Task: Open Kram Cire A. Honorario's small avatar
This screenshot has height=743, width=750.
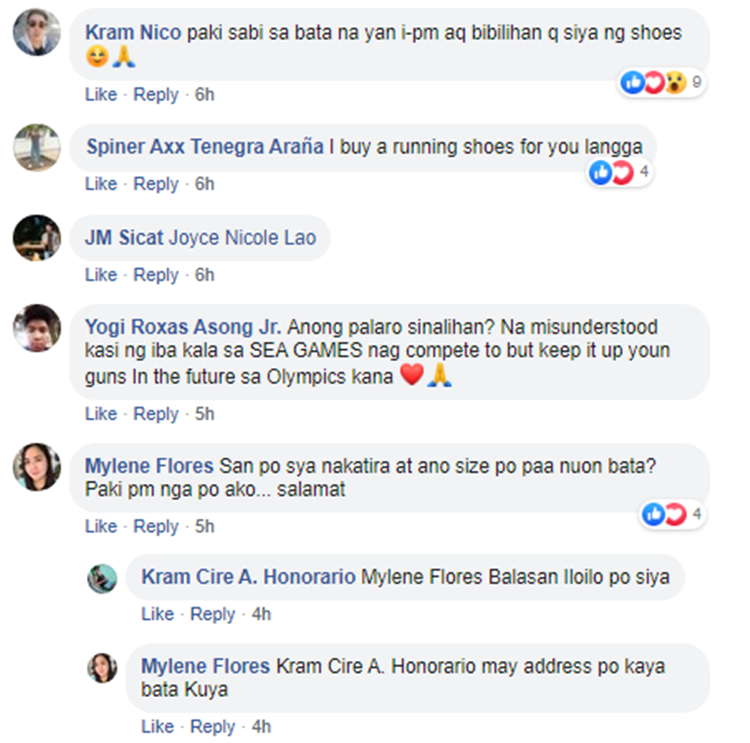Action: point(102,579)
